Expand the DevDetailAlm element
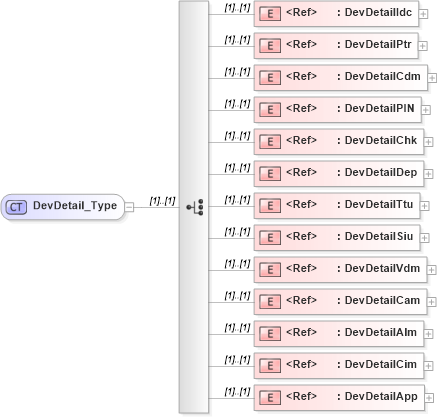Image resolution: width=437 pixels, height=417 pixels. (428, 334)
